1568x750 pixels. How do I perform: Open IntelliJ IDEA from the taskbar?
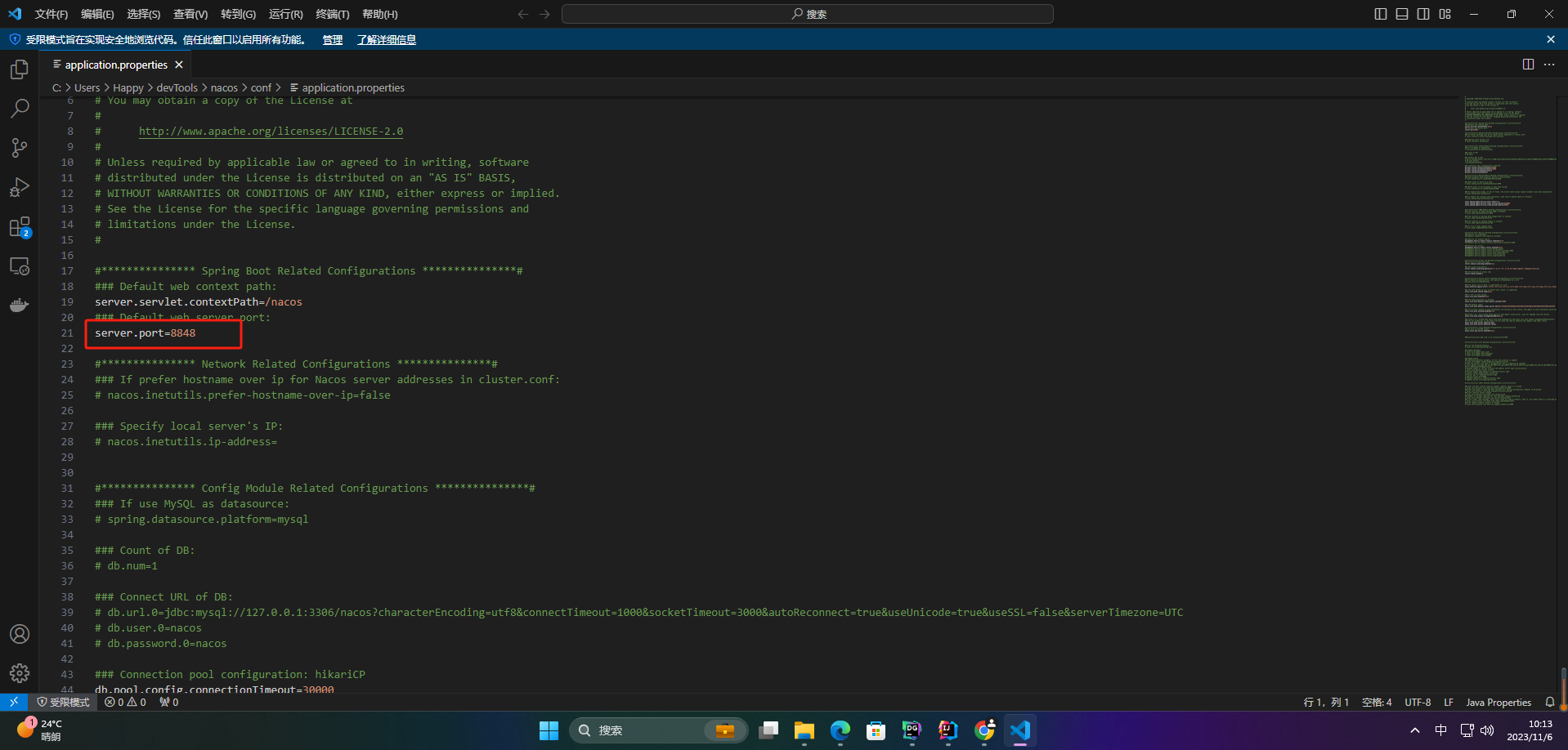pos(948,730)
